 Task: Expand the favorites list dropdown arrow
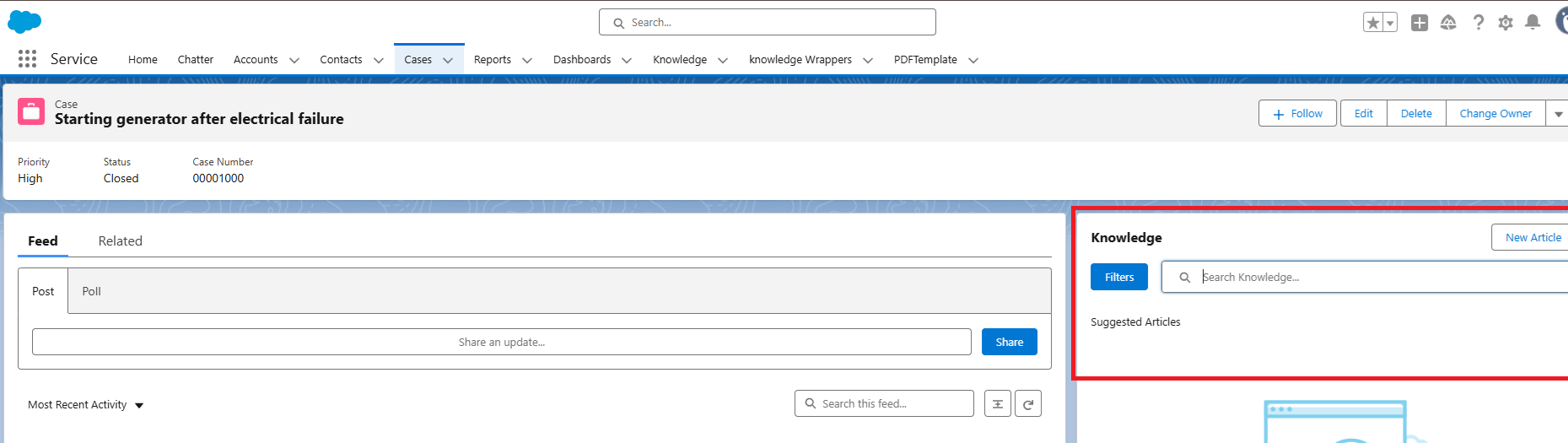[x=1390, y=23]
